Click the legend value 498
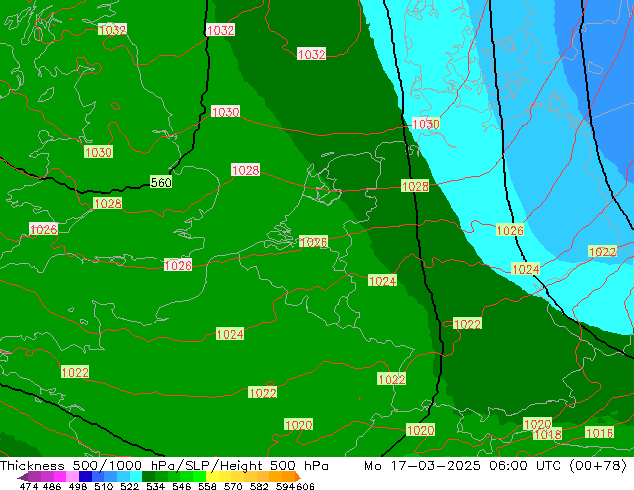Screen dimensions: 634x490 78,486
